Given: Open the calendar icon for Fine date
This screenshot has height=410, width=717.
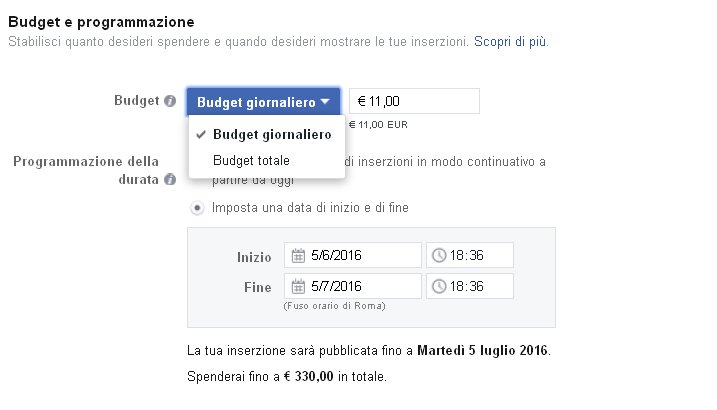Looking at the screenshot, I should (x=298, y=287).
